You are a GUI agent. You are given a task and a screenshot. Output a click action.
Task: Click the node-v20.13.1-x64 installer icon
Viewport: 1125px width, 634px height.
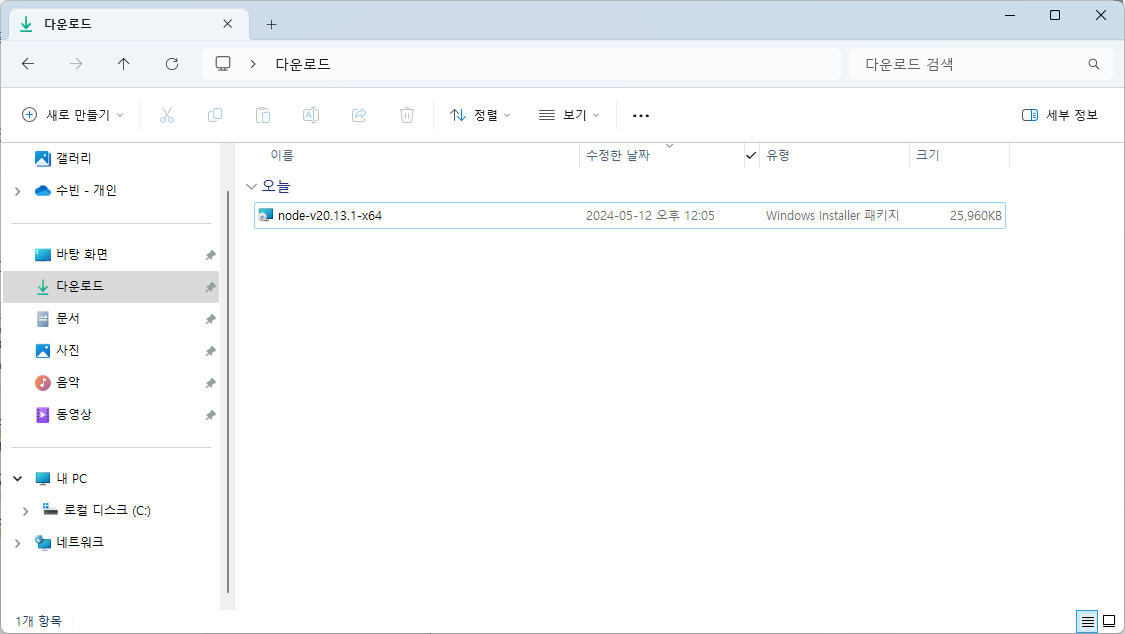tap(265, 215)
